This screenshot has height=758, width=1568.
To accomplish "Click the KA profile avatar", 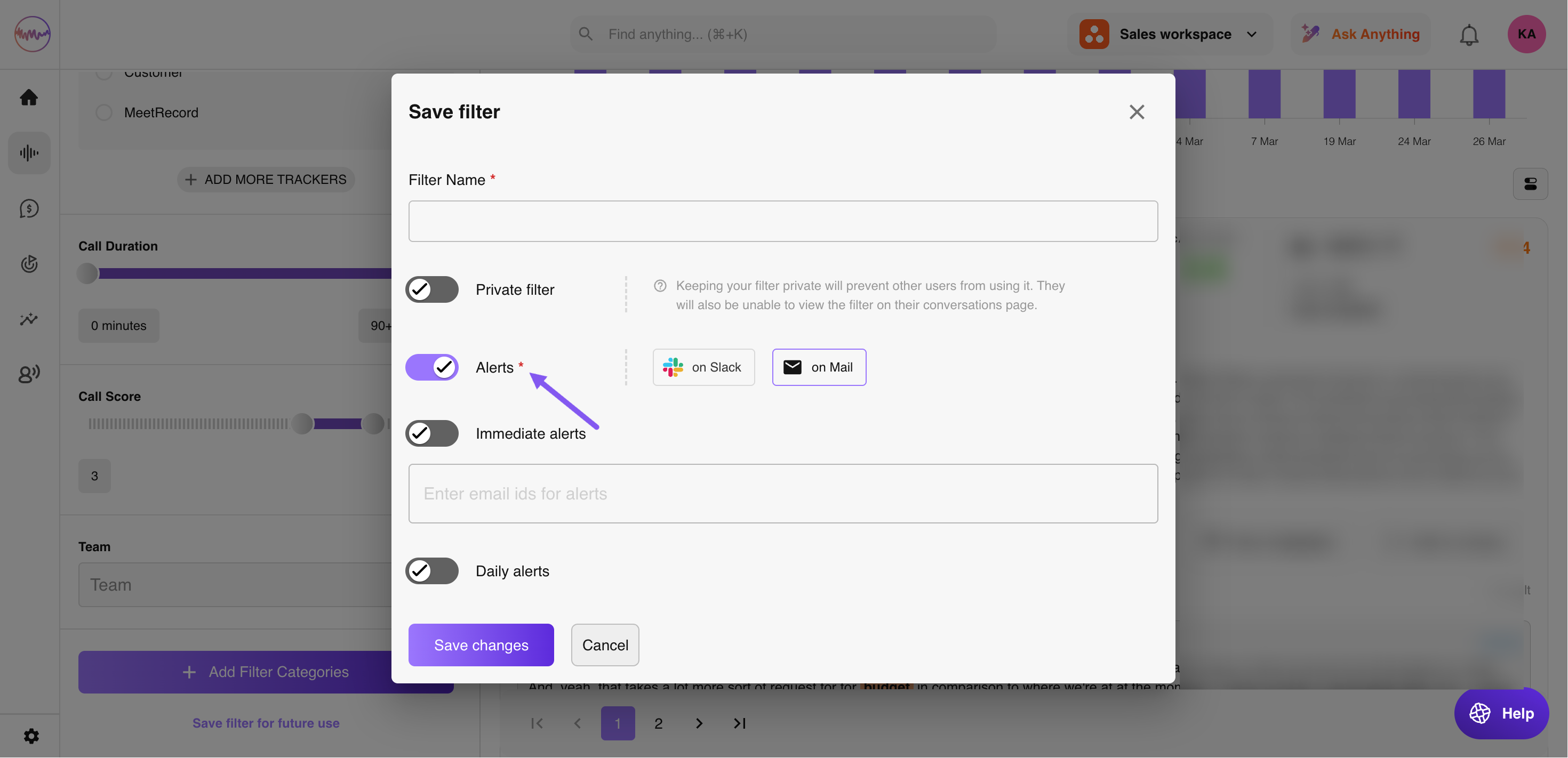I will coord(1525,34).
